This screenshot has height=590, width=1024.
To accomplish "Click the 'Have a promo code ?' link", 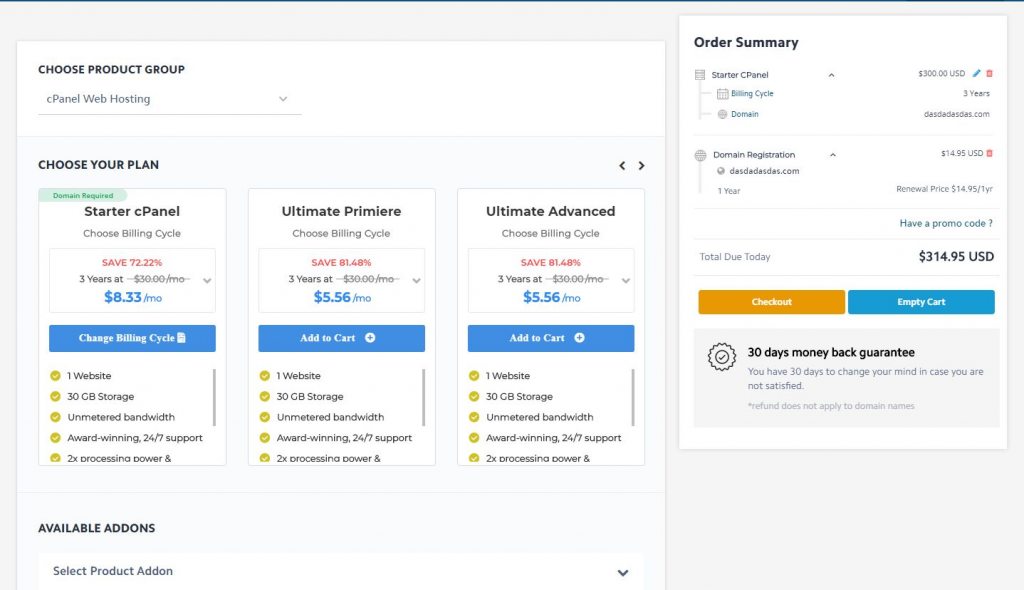I will pos(946,223).
